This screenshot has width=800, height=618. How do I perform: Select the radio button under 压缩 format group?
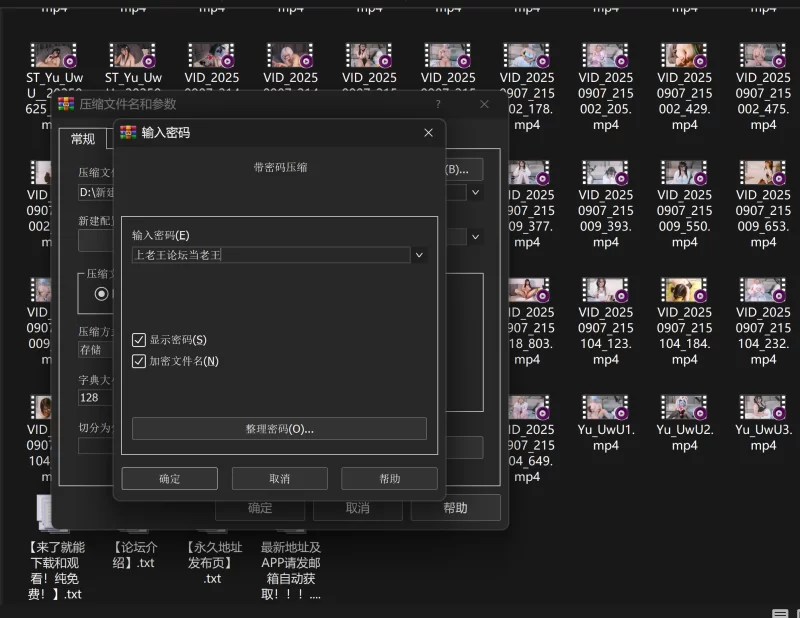pyautogui.click(x=101, y=293)
